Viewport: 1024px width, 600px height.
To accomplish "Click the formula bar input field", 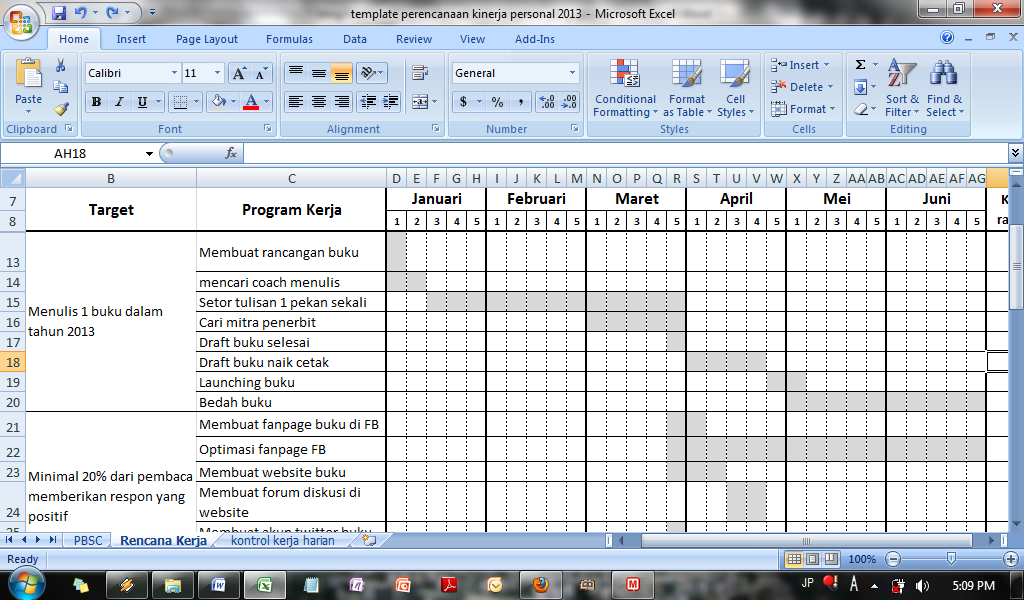I will pyautogui.click(x=625, y=153).
